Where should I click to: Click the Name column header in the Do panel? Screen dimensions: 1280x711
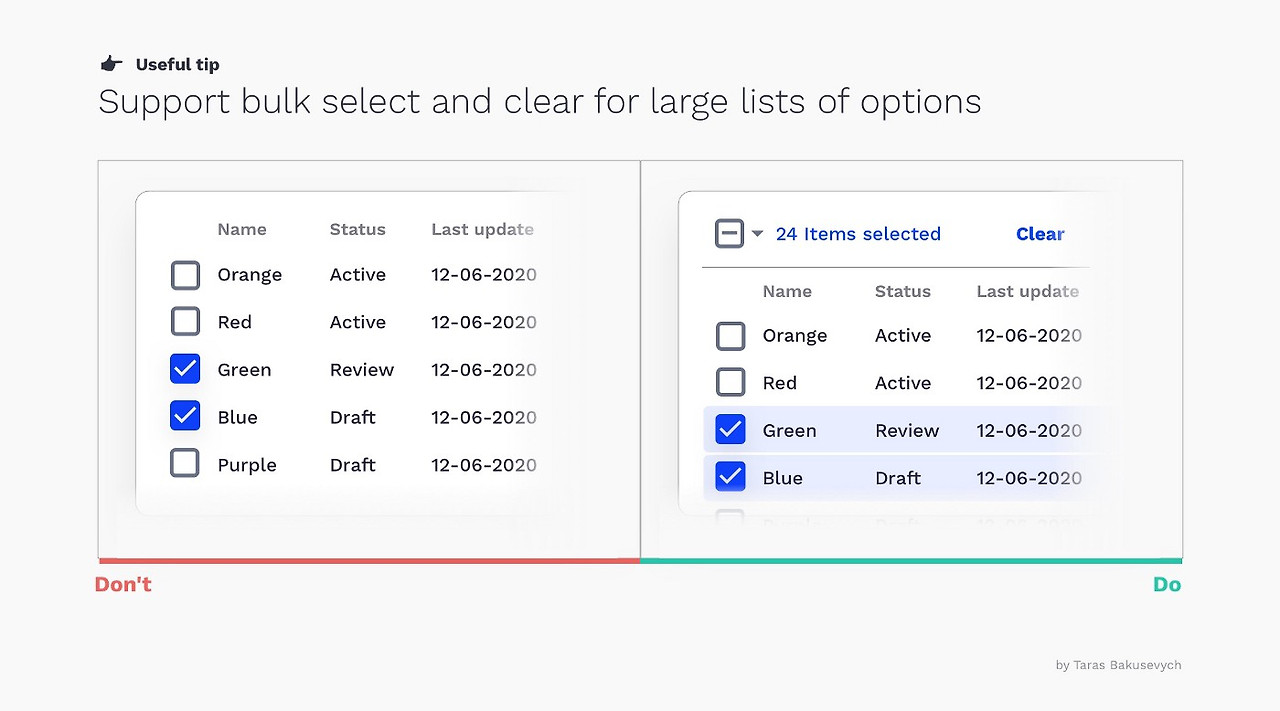coord(787,291)
